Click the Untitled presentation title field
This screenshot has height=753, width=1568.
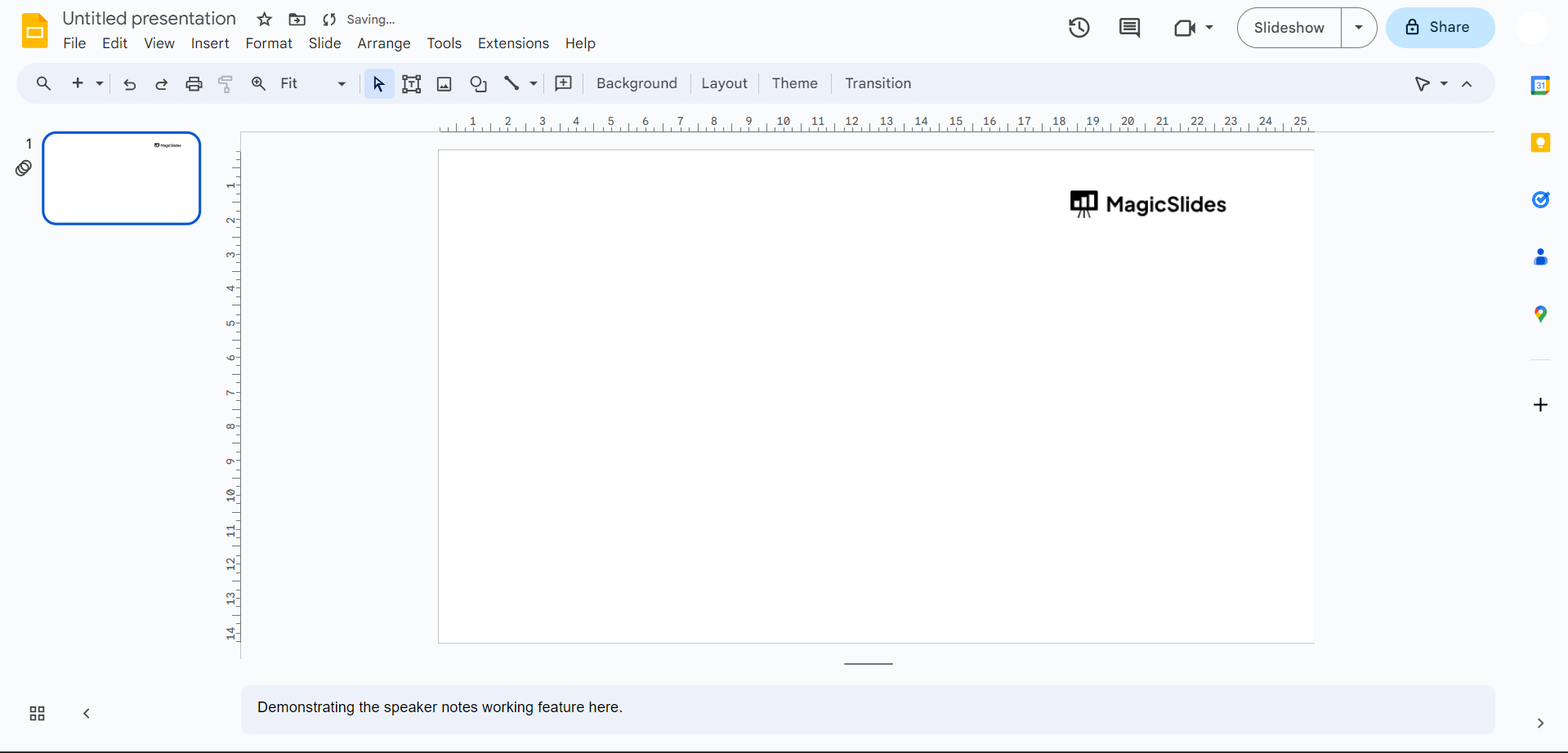(x=149, y=19)
